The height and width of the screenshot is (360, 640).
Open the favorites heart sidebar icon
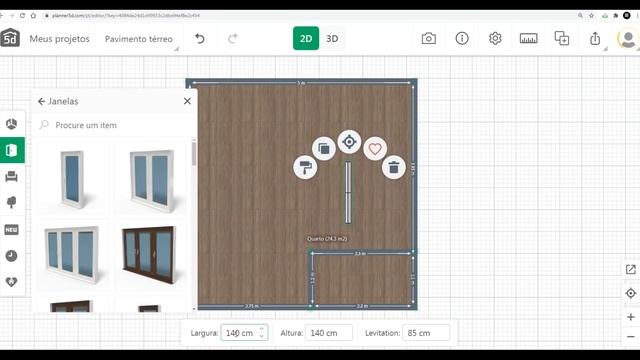coord(11,282)
